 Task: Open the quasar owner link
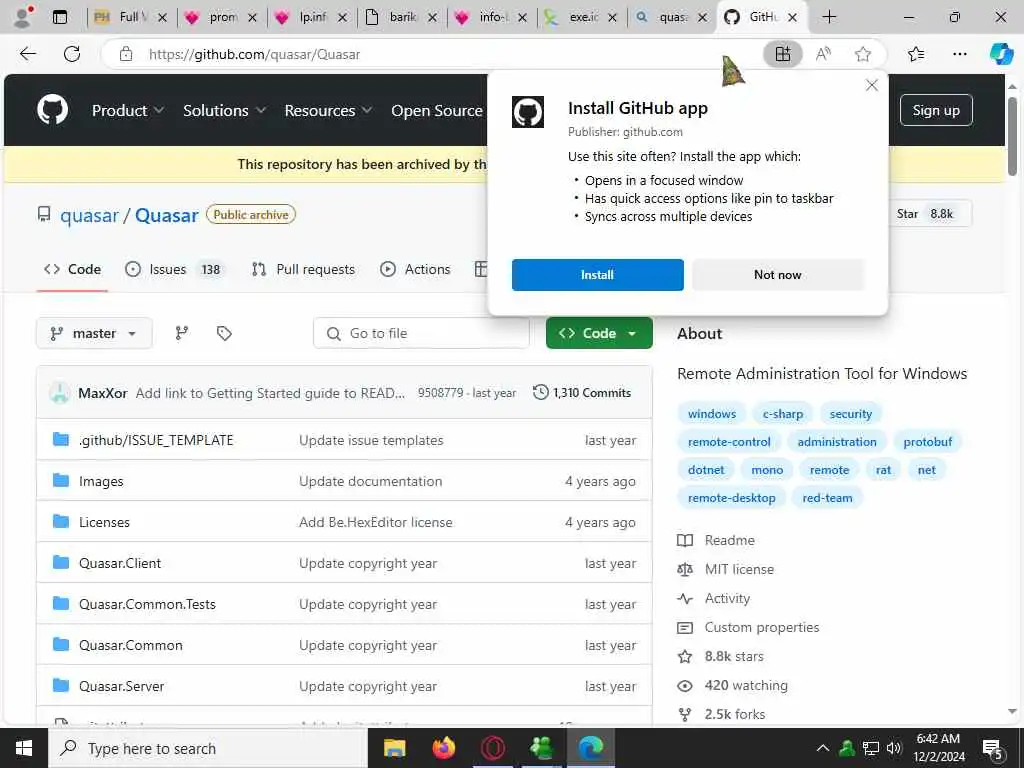(x=89, y=215)
